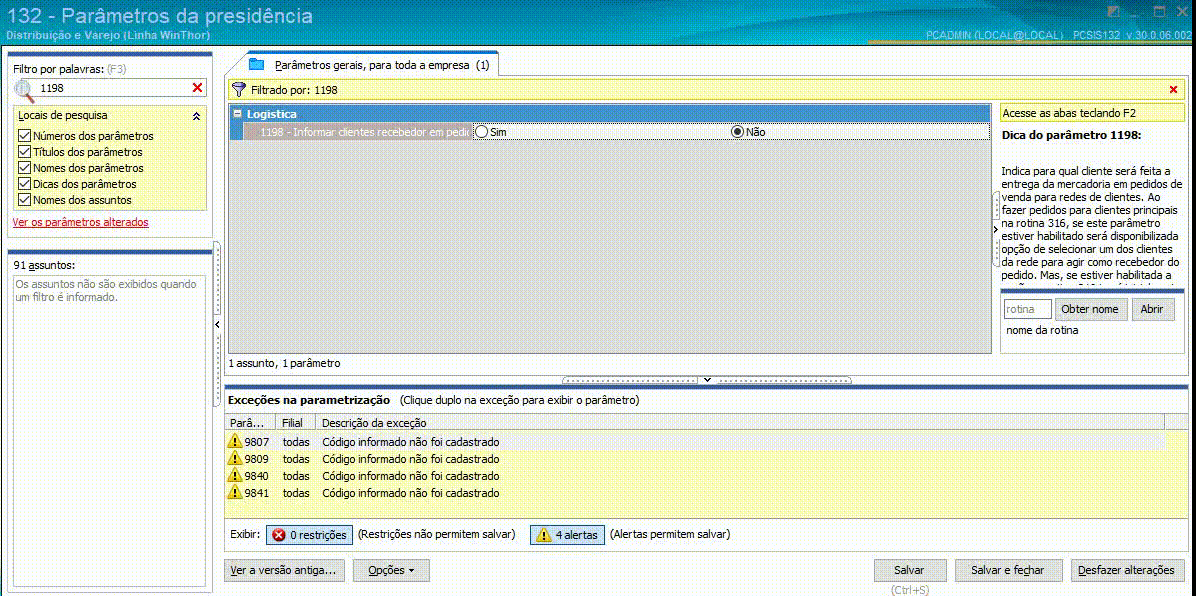The image size is (1196, 596).
Task: Expand the tip panel splitter arrow
Action: [x=995, y=229]
